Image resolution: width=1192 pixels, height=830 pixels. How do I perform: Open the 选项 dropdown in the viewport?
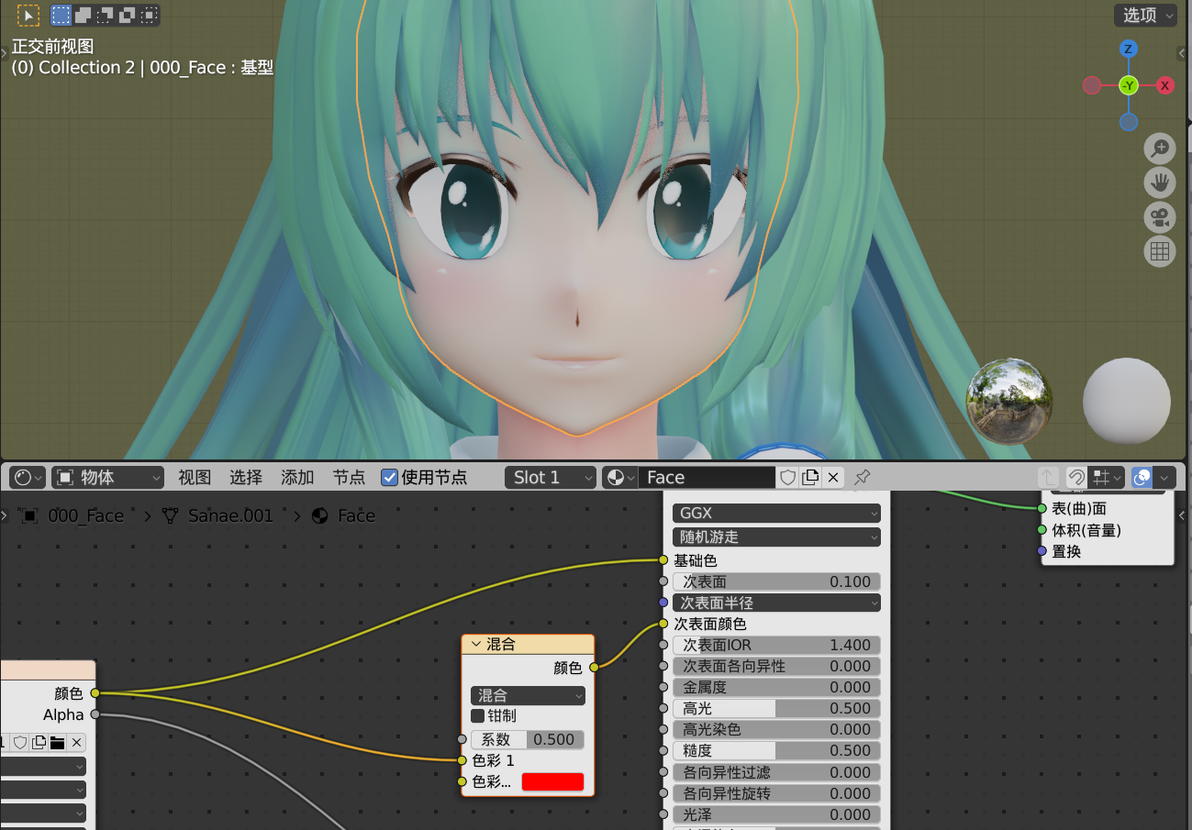tap(1146, 15)
